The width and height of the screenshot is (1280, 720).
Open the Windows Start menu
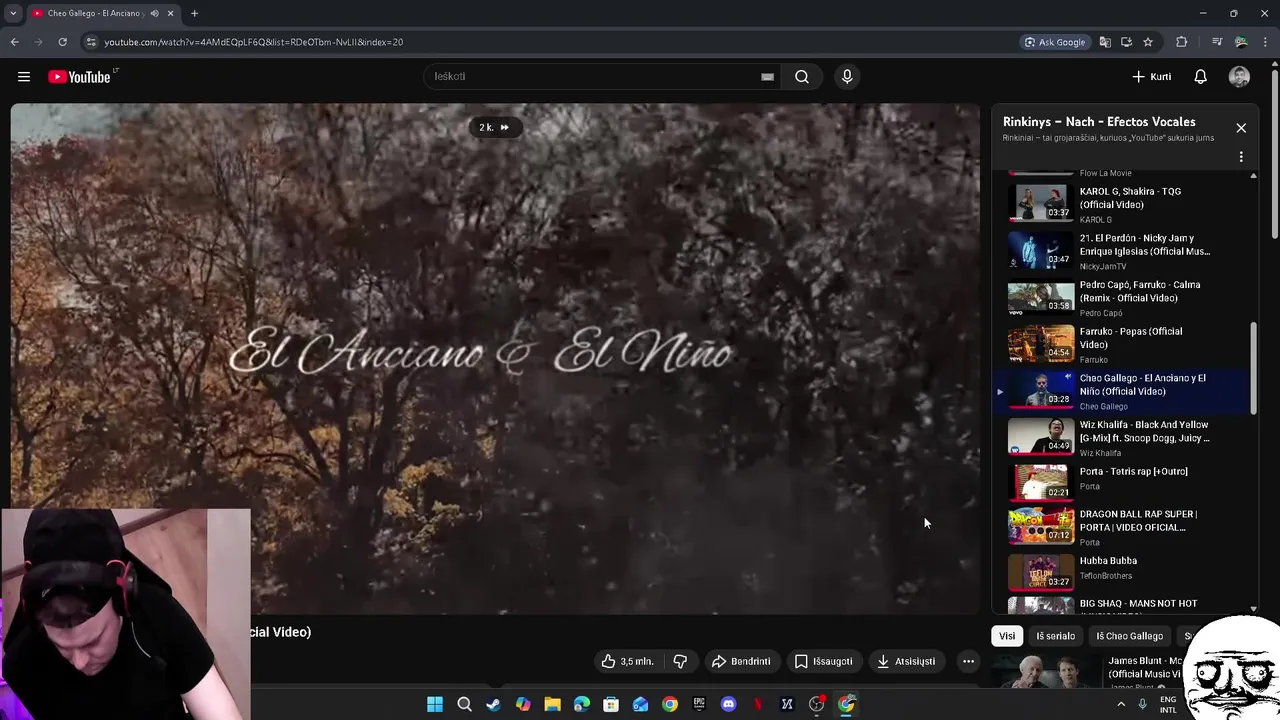[435, 704]
